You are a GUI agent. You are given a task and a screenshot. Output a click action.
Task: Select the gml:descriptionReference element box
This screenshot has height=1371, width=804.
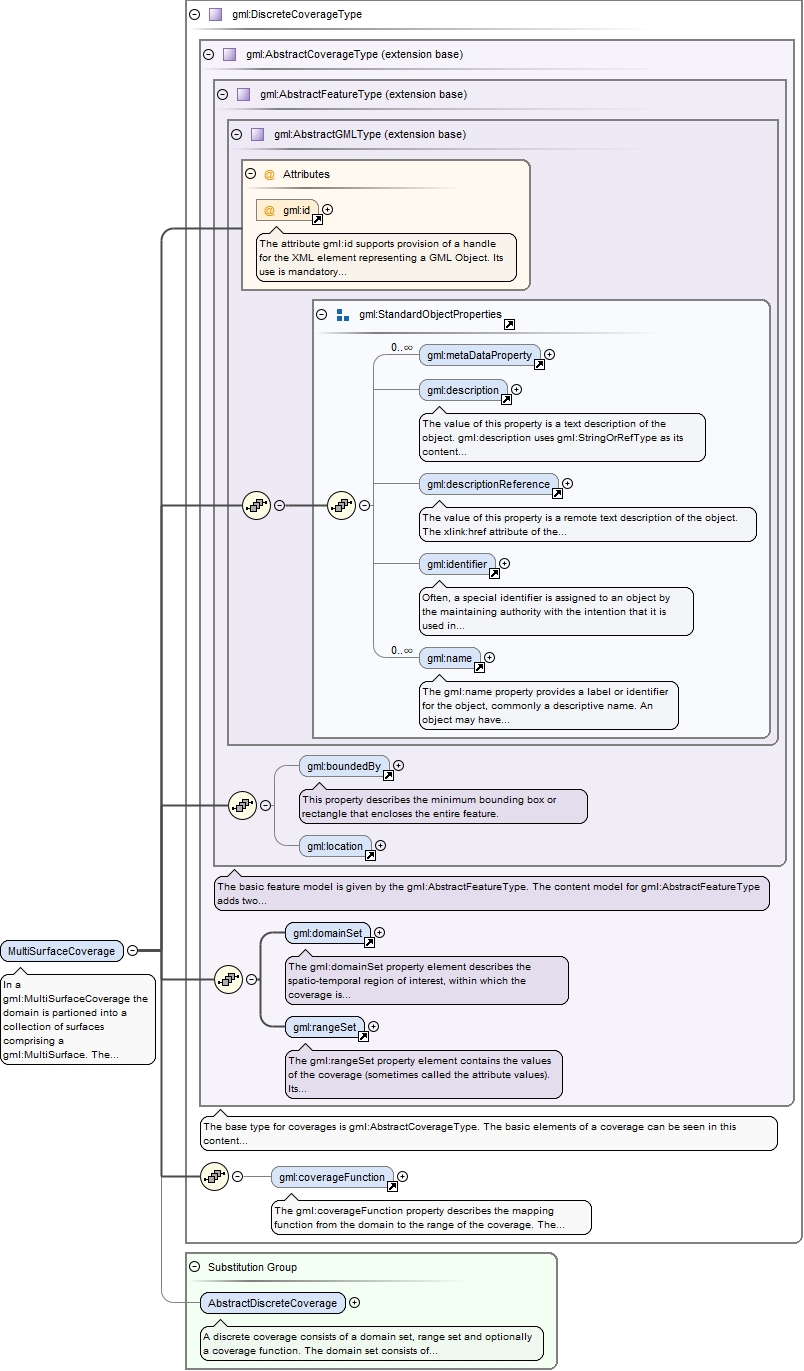(x=488, y=484)
